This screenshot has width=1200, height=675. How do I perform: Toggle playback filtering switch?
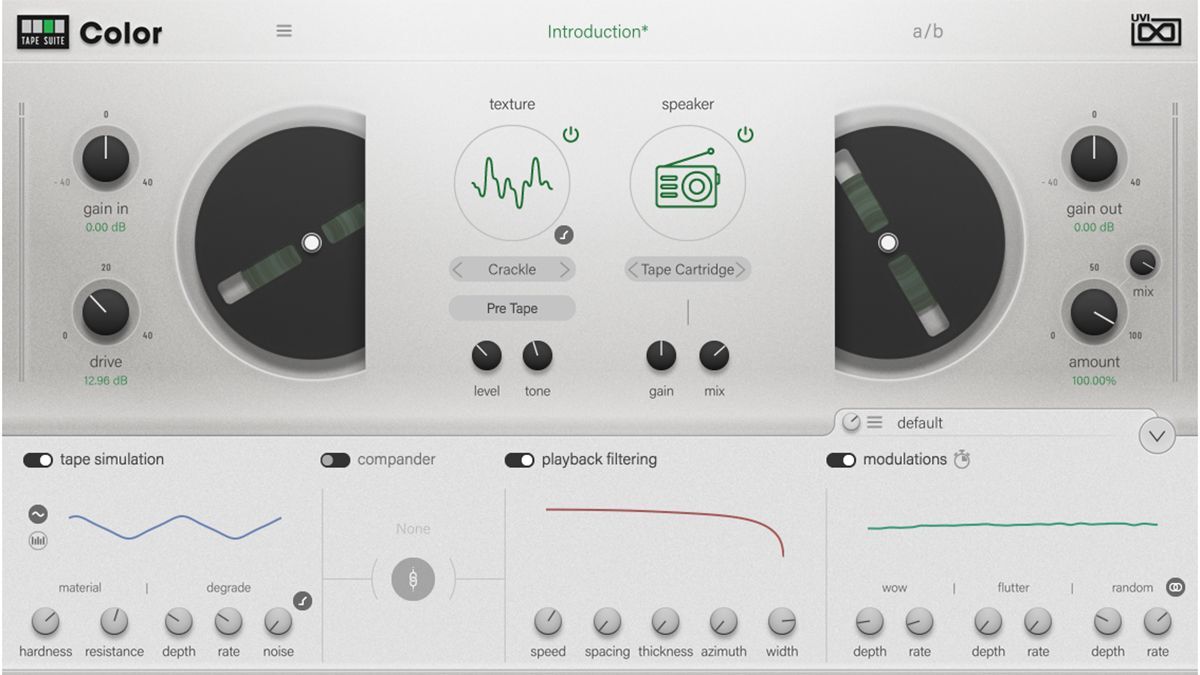click(519, 460)
